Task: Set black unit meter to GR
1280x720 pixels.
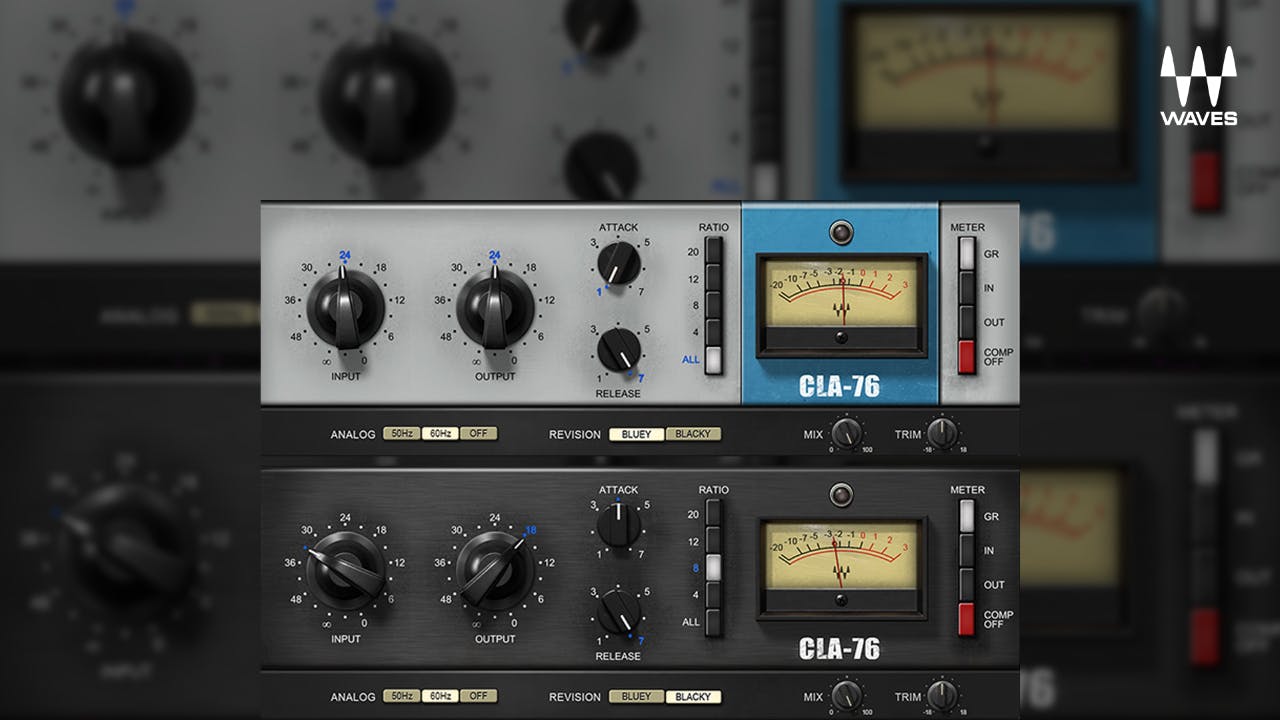Action: point(966,516)
